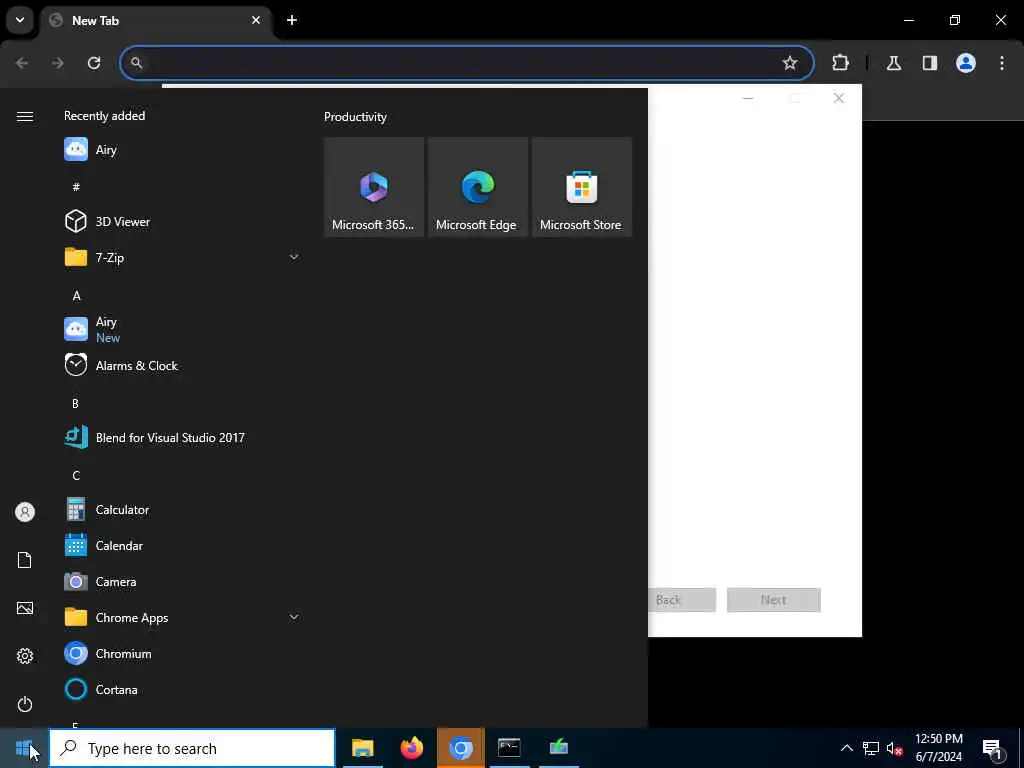
Task: Show hidden system tray icons
Action: (846, 748)
